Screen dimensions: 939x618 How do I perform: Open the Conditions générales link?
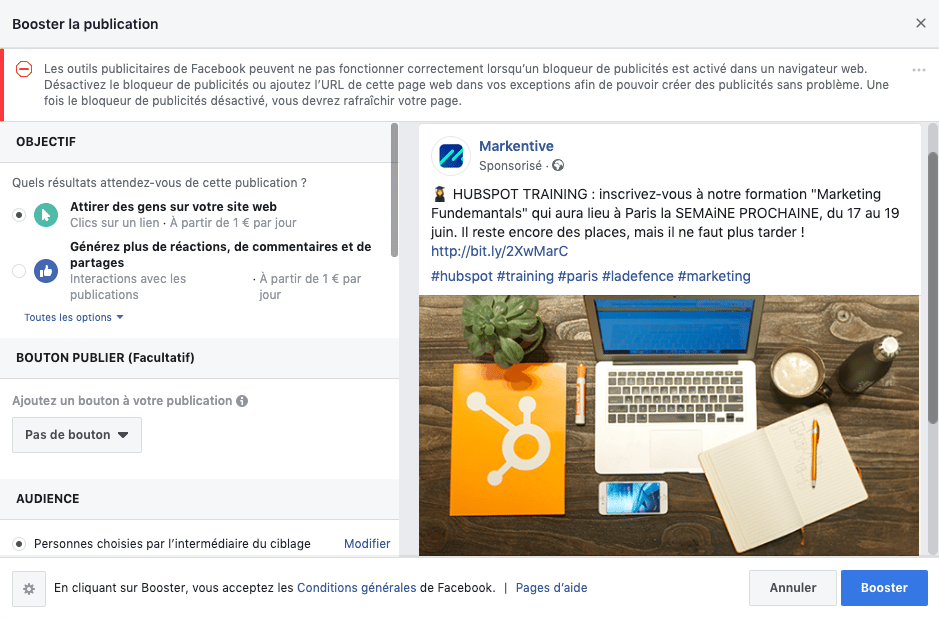[356, 588]
